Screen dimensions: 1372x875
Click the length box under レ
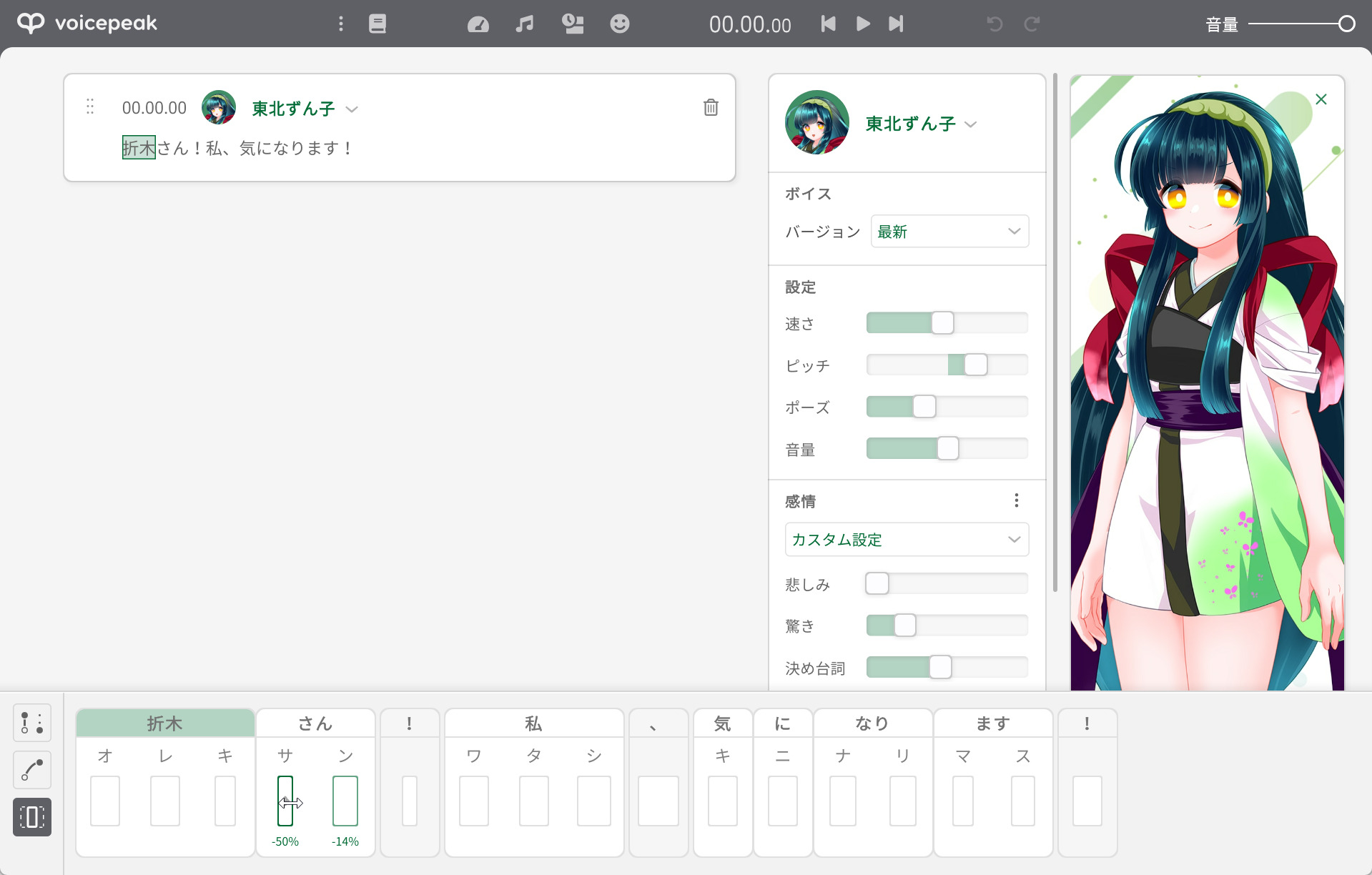[x=165, y=801]
